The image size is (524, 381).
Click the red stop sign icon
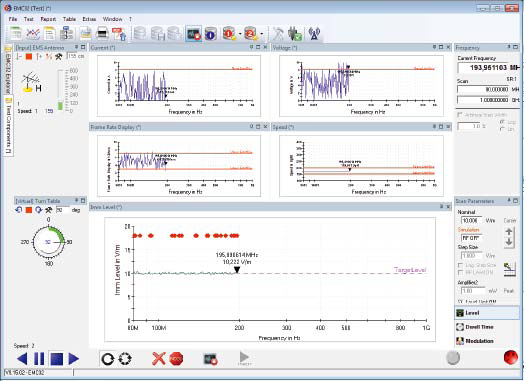click(176, 359)
